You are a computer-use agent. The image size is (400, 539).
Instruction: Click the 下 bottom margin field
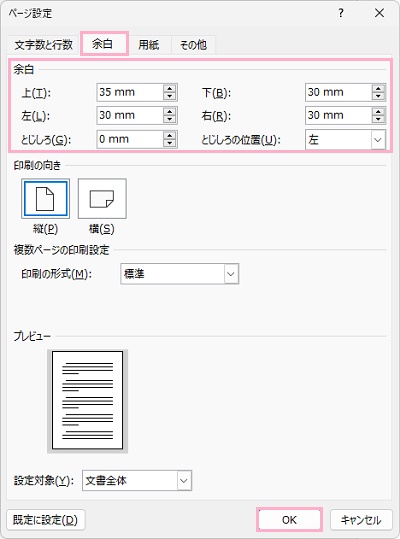pos(338,92)
